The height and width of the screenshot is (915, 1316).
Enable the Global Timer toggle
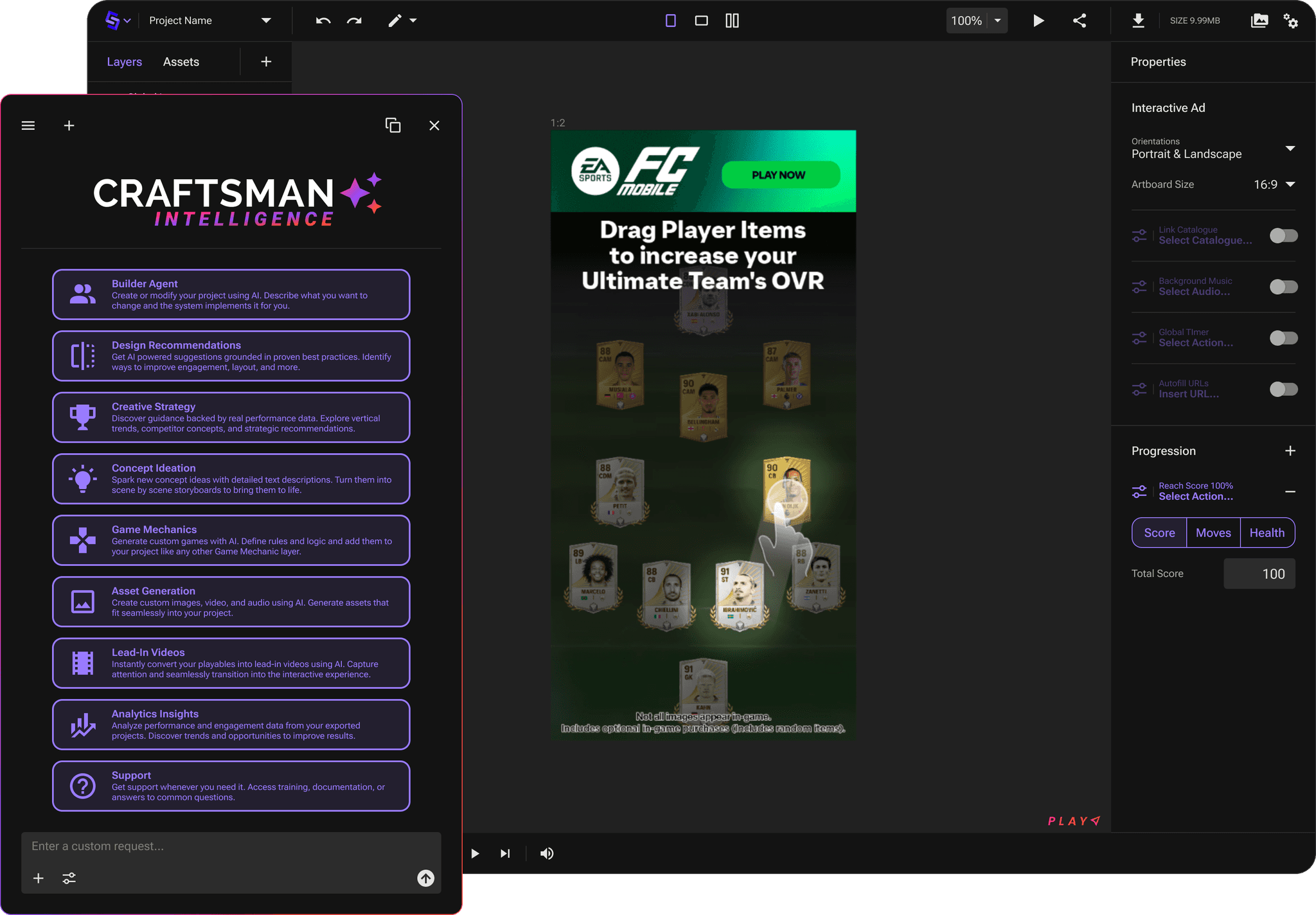point(1283,338)
